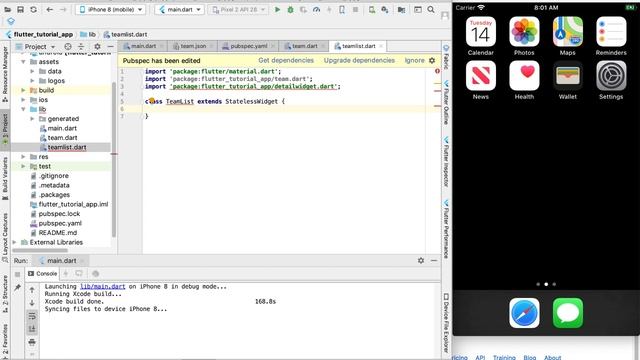
Task: Open search everywhere magnifier icon
Action: tap(431, 9)
